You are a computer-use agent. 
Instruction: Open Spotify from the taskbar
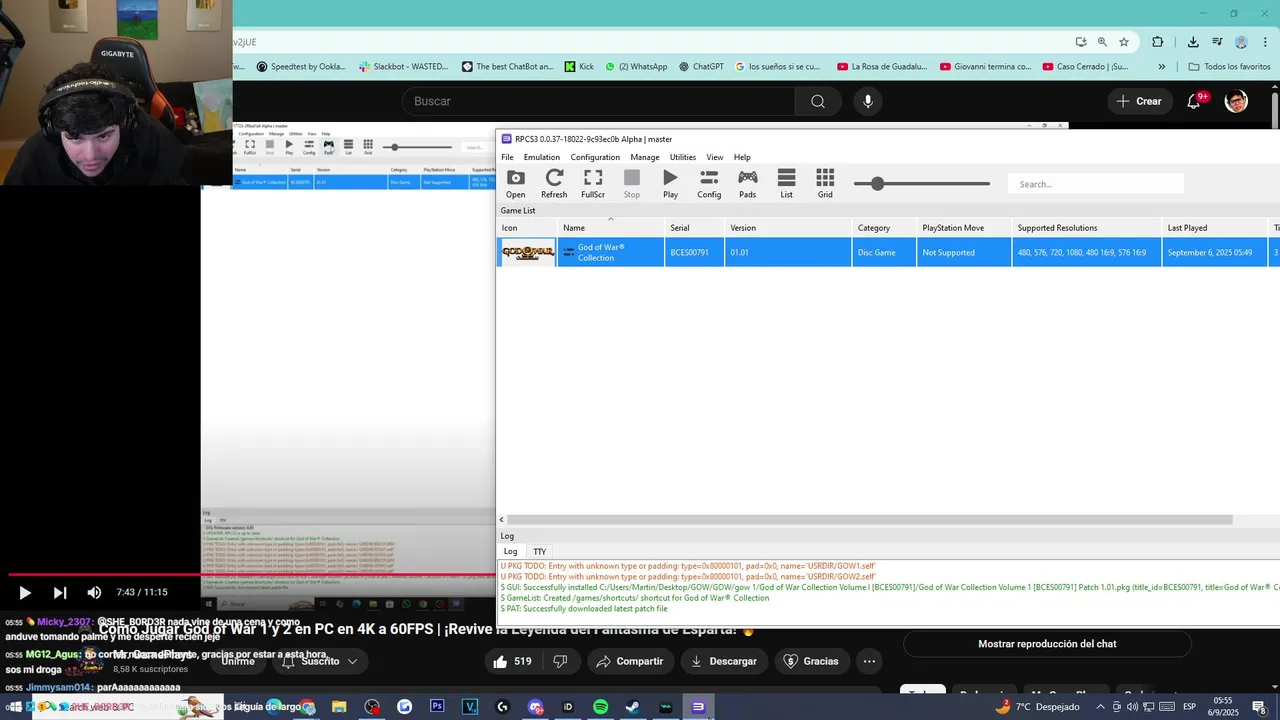pos(600,707)
